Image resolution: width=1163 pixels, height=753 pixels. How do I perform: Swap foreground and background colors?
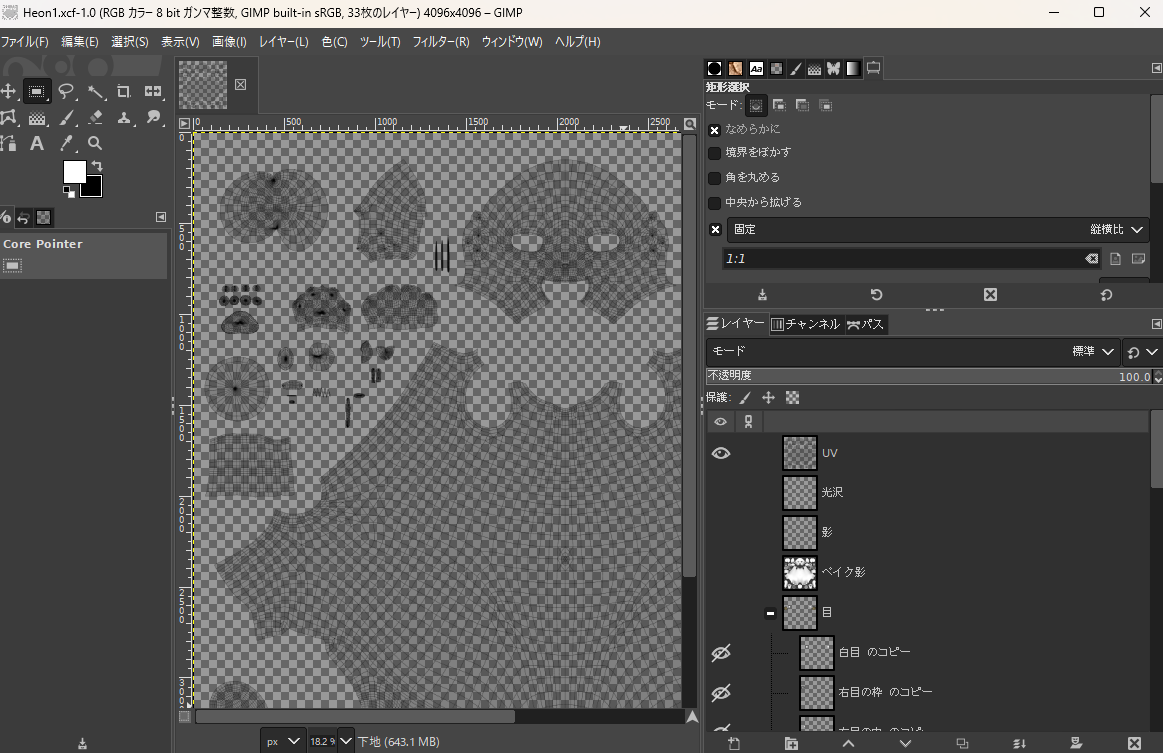tap(96, 166)
